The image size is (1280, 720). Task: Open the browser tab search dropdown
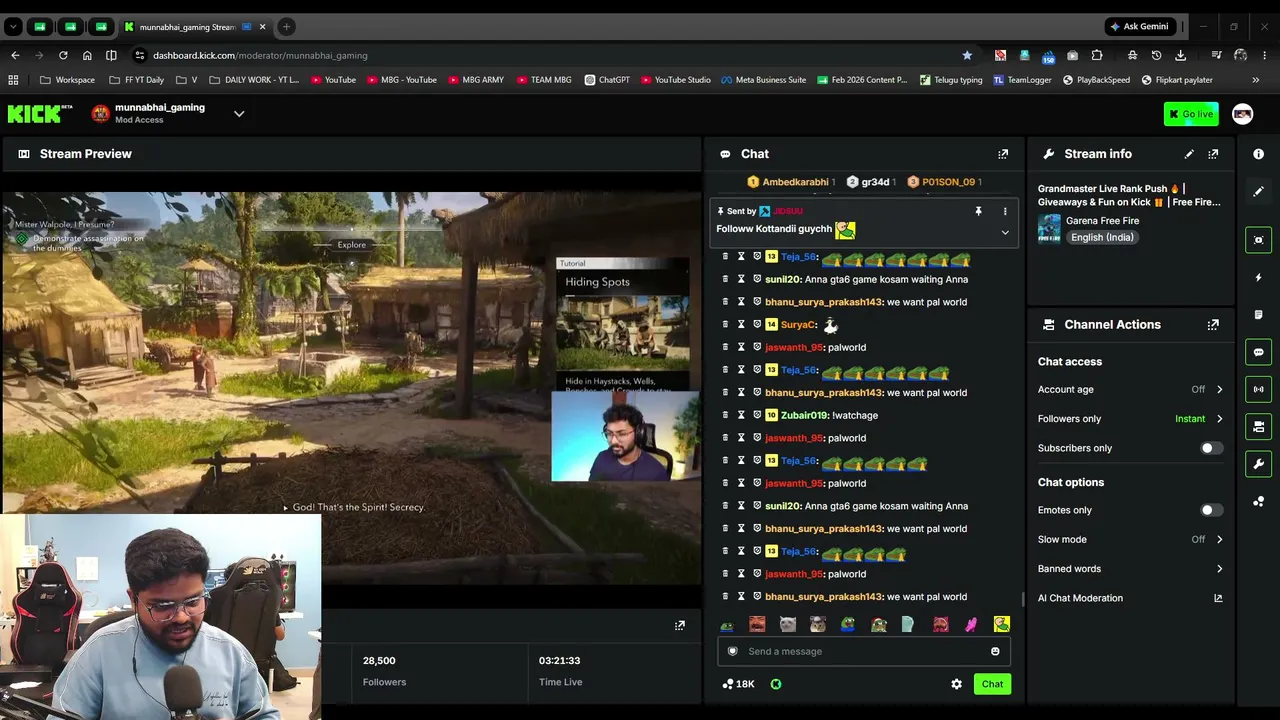13,27
